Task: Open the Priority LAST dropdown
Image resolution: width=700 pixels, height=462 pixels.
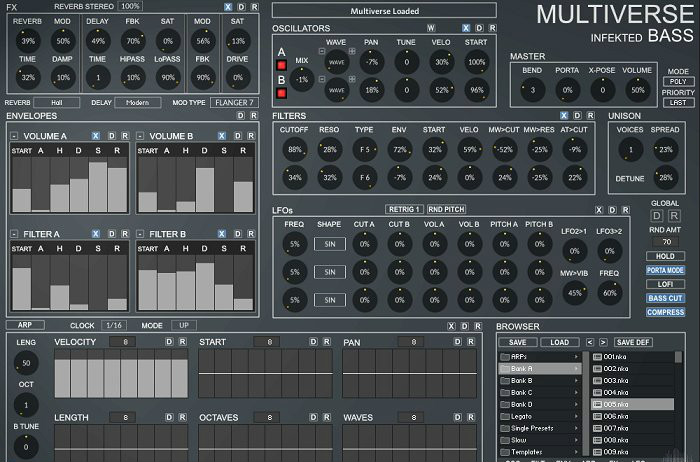Action: pyautogui.click(x=678, y=103)
